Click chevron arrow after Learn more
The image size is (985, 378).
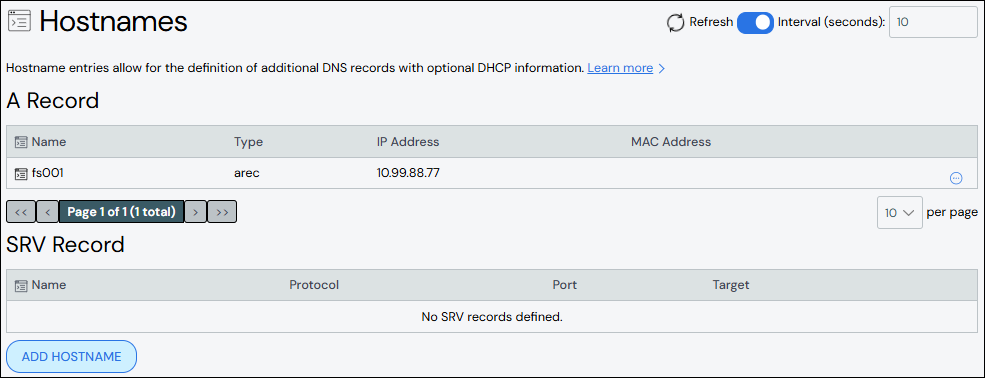(x=661, y=68)
